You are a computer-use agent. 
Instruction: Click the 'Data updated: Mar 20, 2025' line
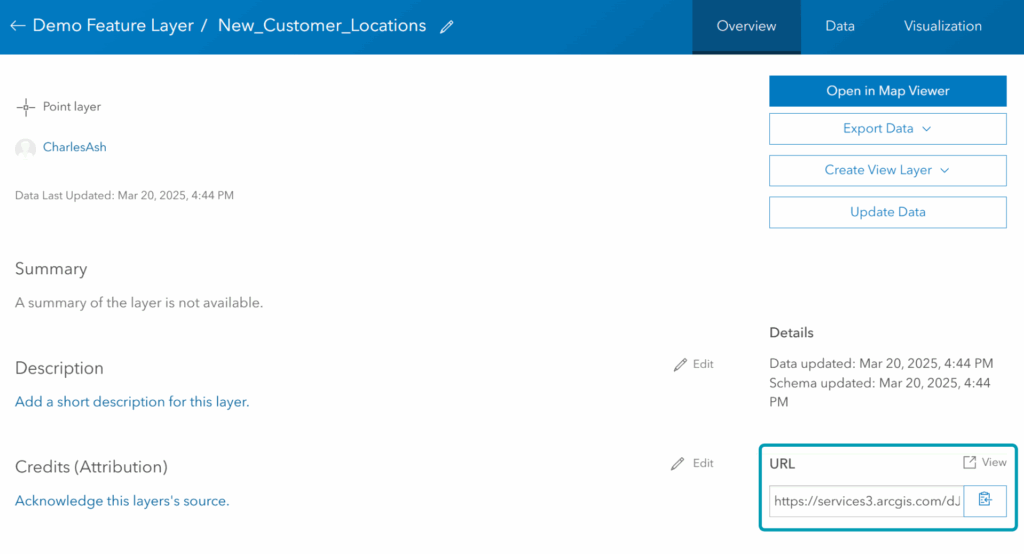[x=881, y=363]
